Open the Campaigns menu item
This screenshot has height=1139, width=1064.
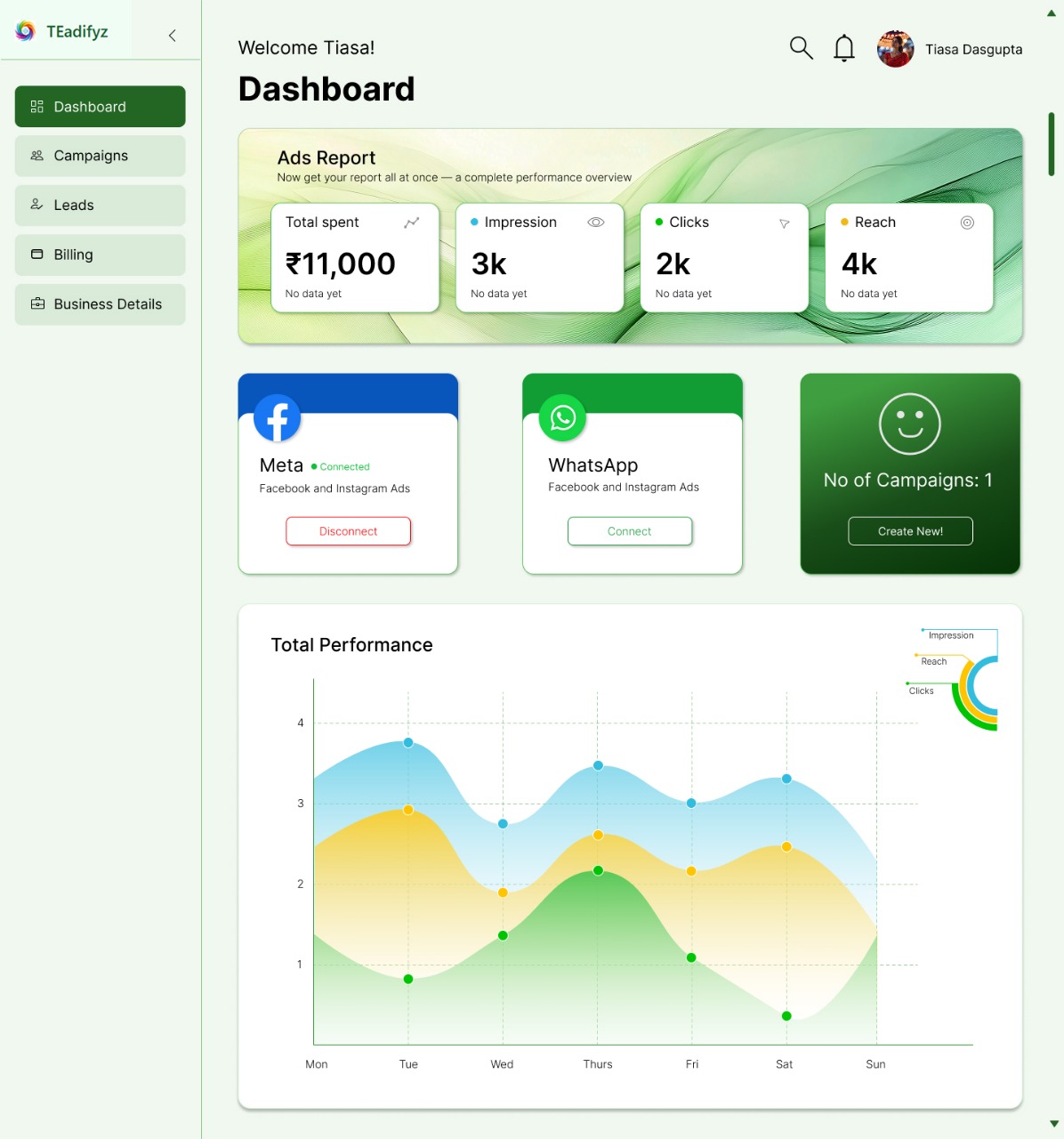tap(100, 156)
